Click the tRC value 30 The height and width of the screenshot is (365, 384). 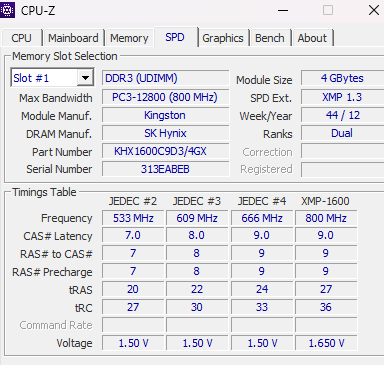197,307
